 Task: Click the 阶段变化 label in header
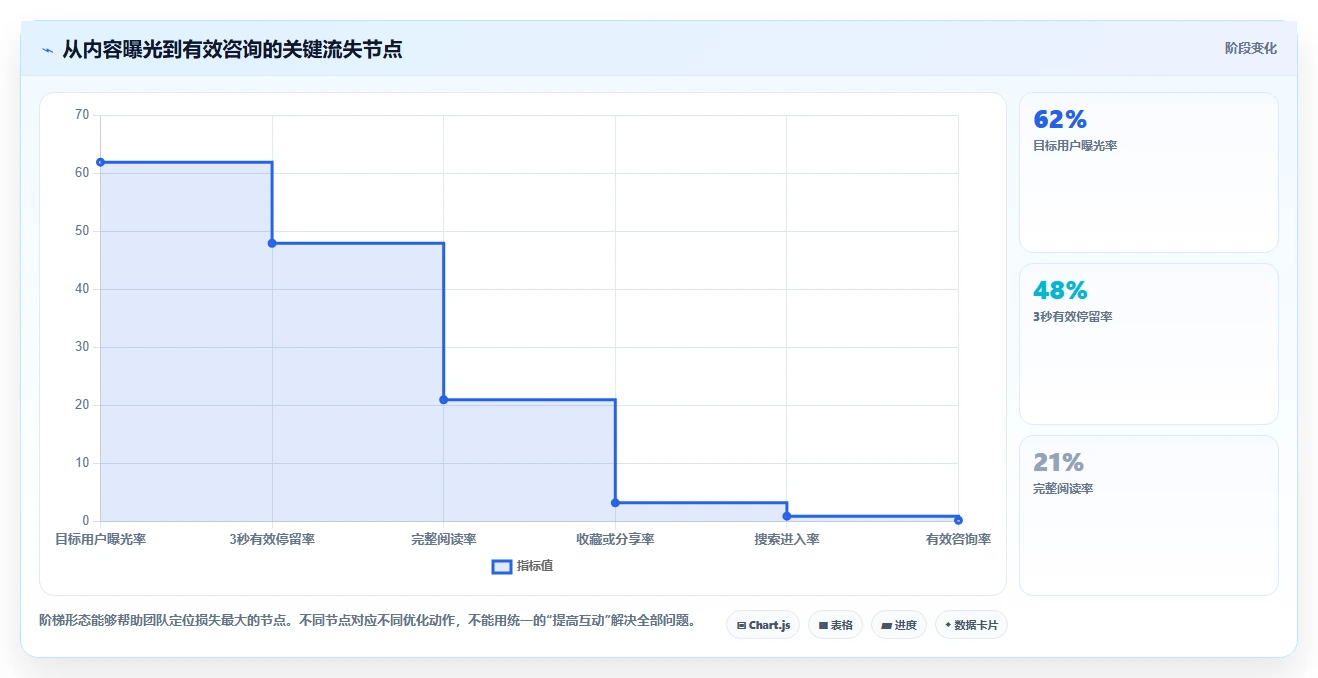pos(1250,48)
